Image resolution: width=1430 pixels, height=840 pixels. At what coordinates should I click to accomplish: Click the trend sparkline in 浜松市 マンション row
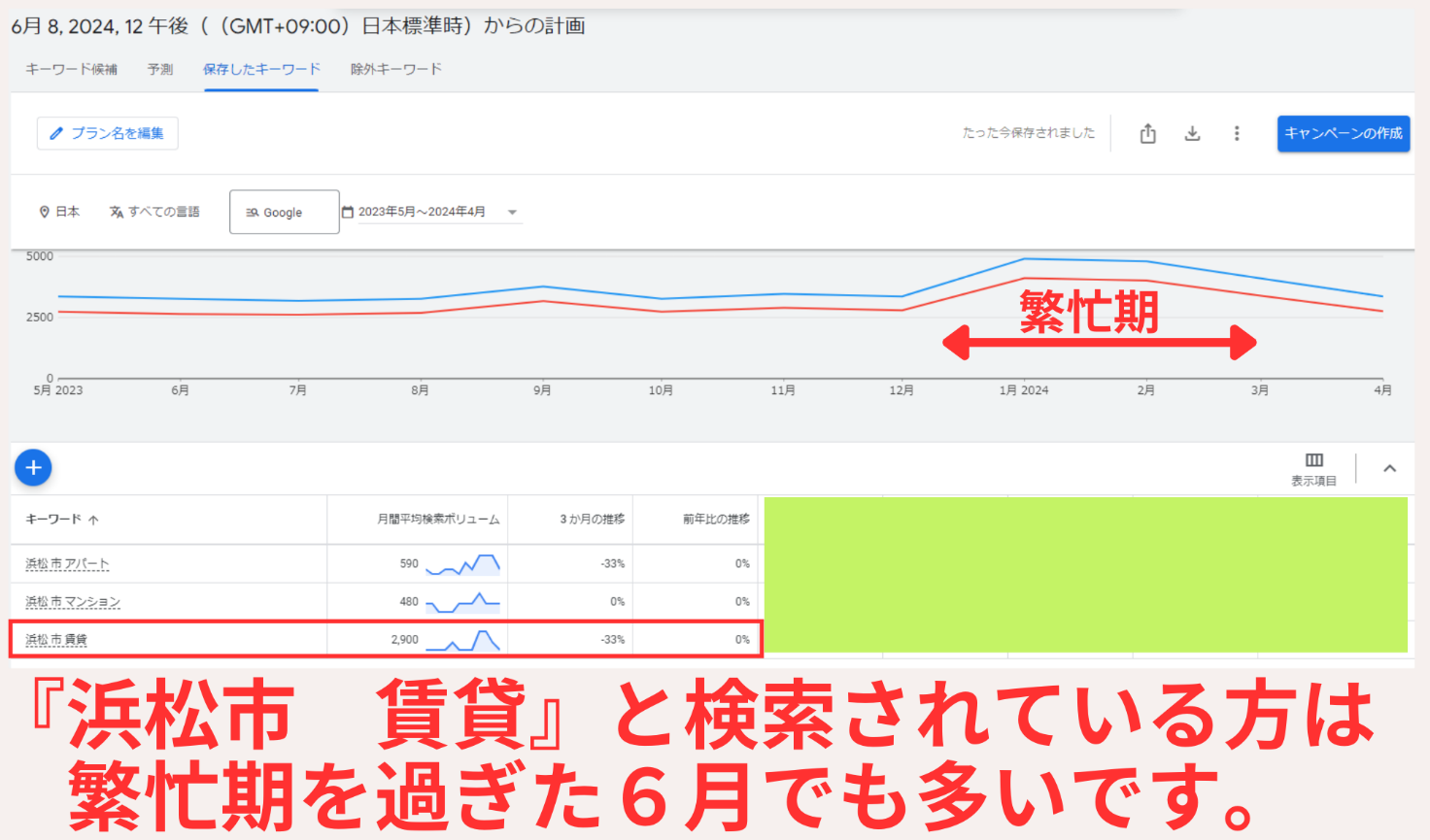[462, 603]
